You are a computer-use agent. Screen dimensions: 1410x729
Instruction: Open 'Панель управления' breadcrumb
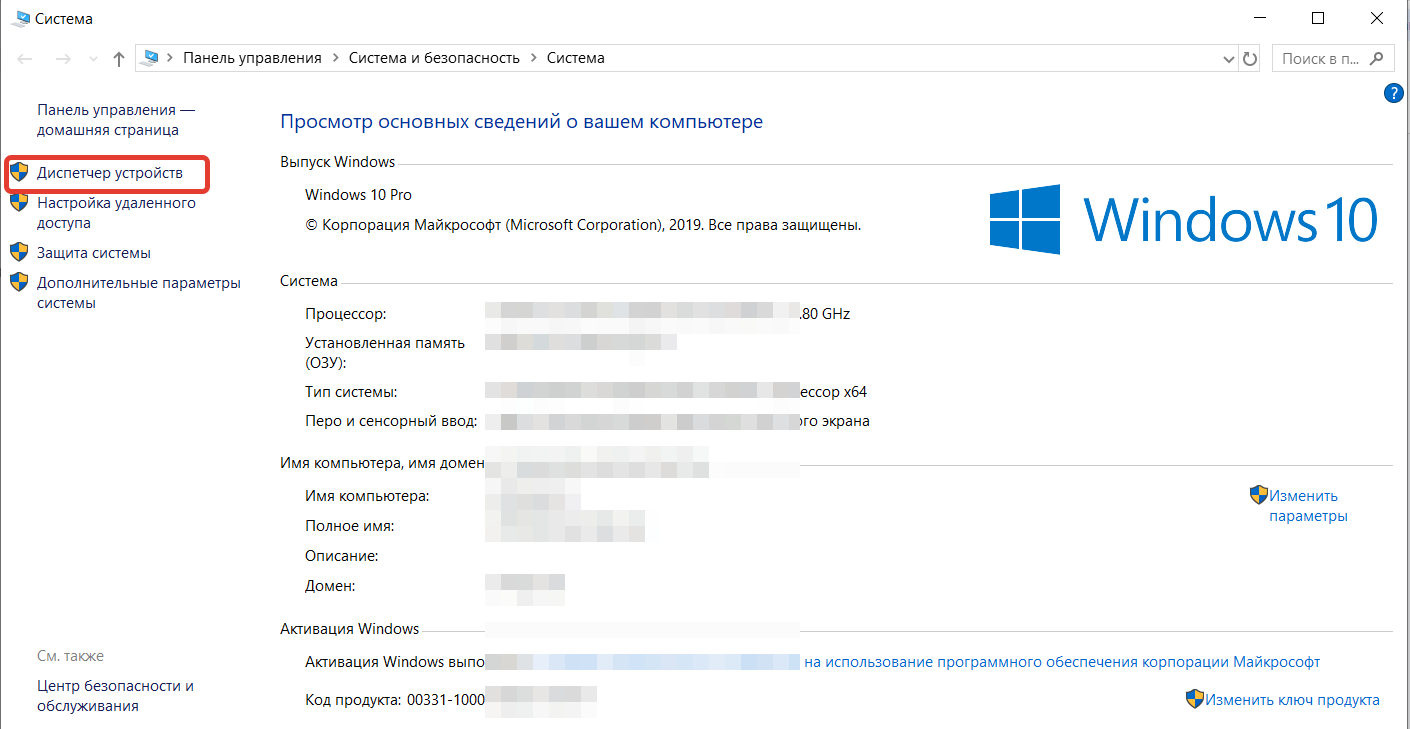point(252,58)
